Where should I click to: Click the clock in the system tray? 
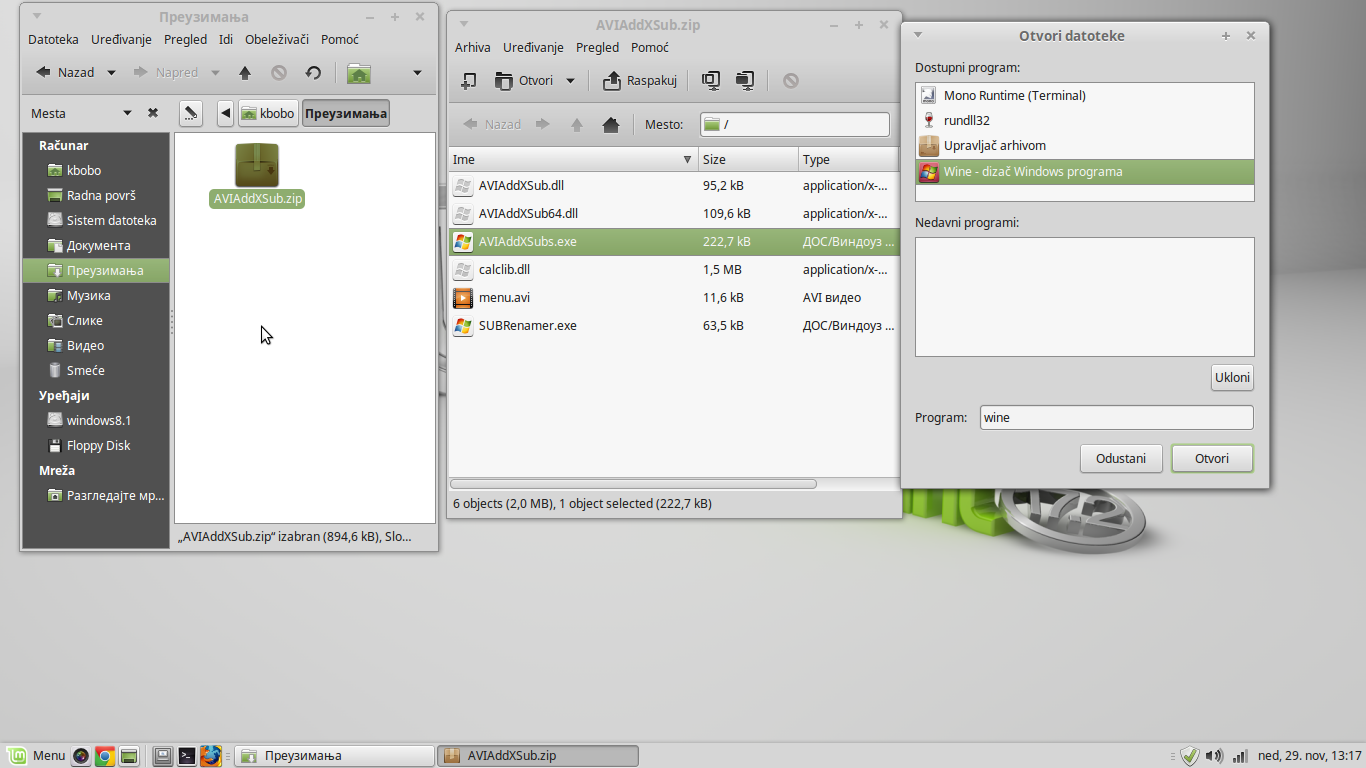coord(1310,756)
